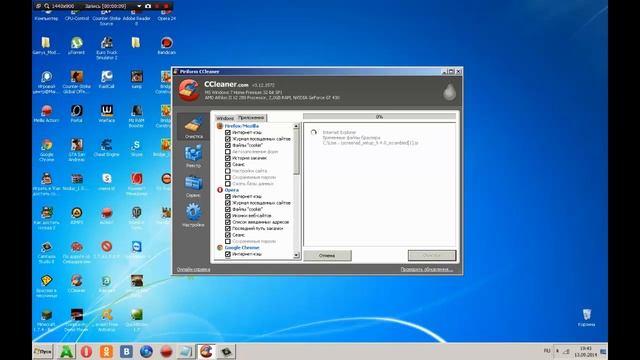Switch to the Windows tab
The width and height of the screenshot is (640, 360).
tap(225, 118)
